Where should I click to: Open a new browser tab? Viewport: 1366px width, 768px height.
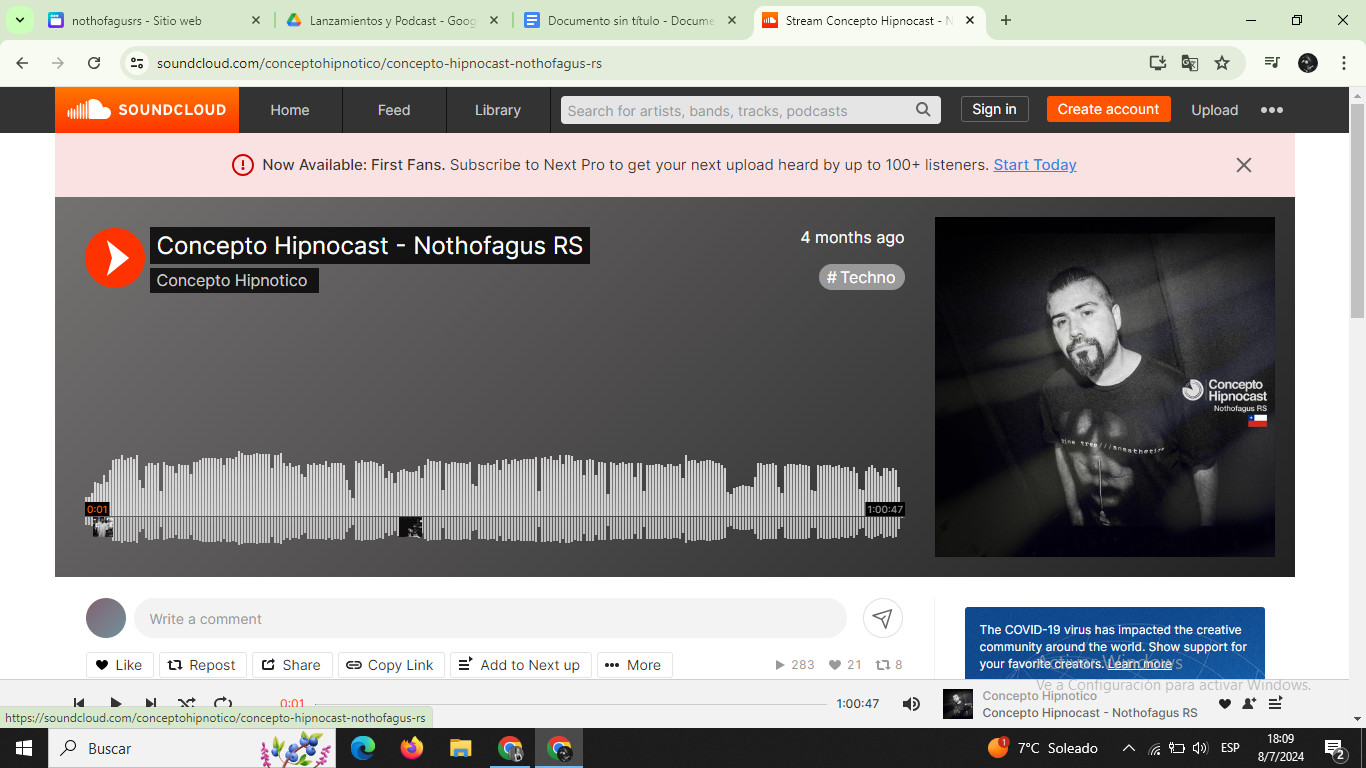[x=1006, y=20]
